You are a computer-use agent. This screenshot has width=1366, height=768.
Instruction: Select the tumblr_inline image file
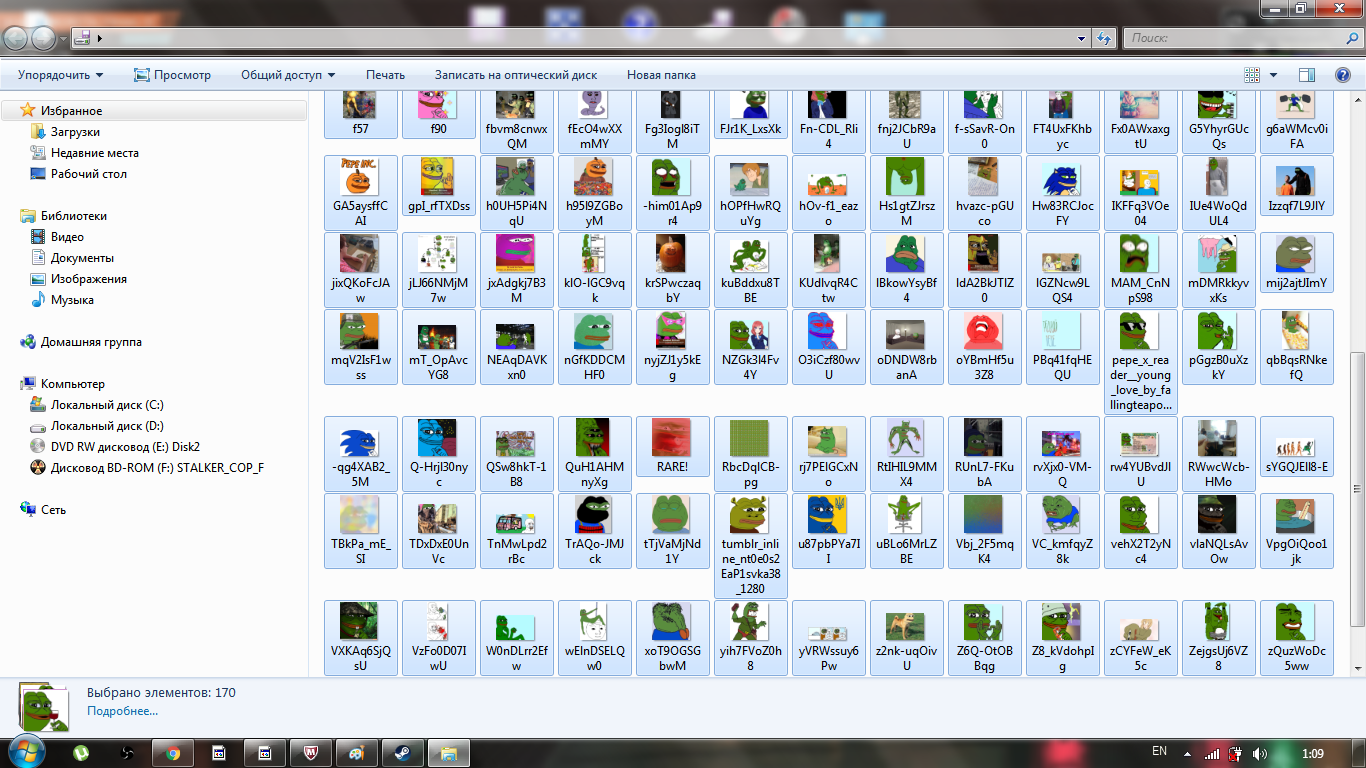(x=750, y=546)
